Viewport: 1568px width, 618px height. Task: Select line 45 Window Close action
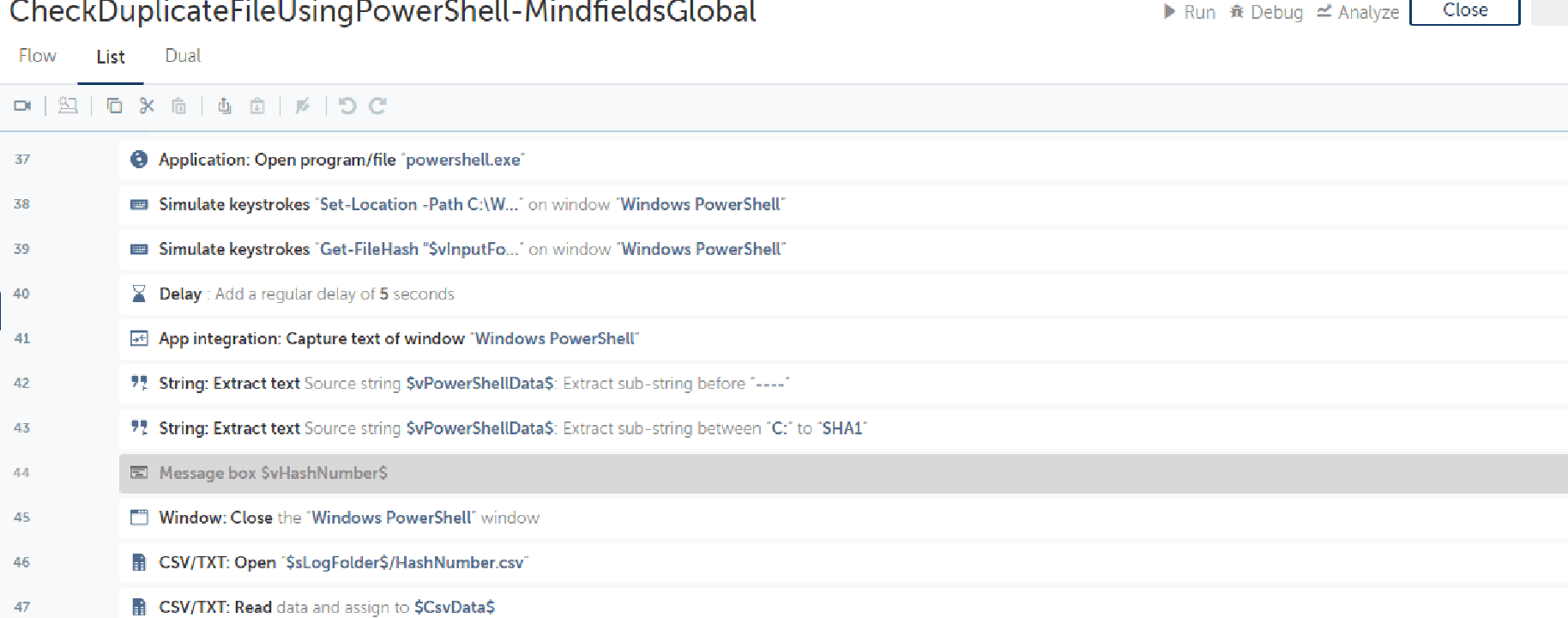click(x=843, y=518)
